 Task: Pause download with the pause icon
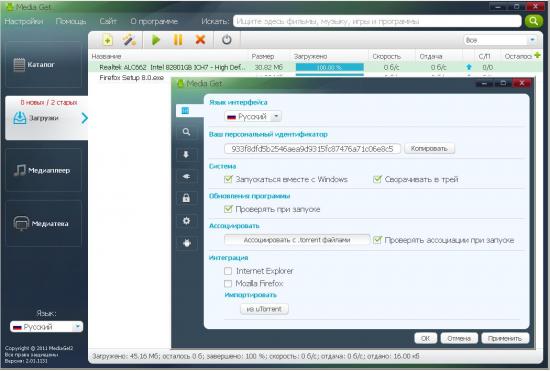click(178, 40)
